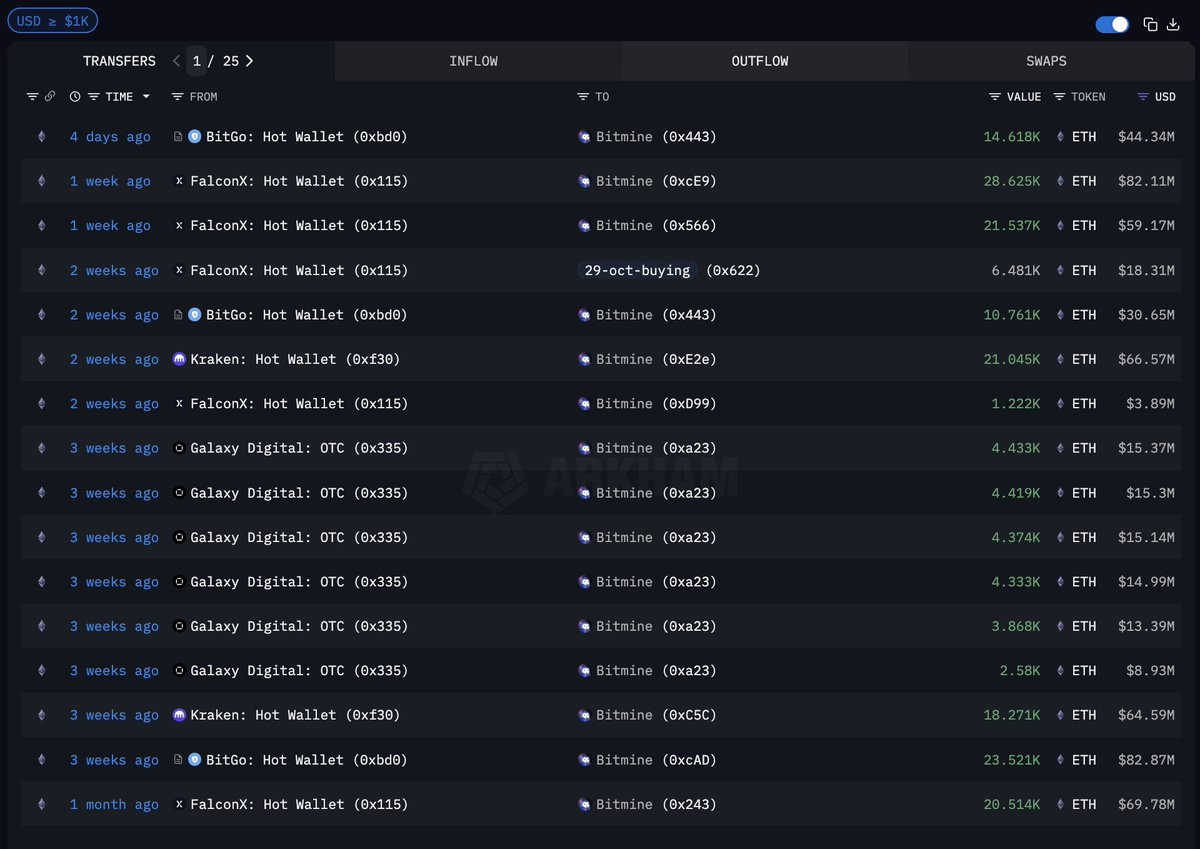Open Bitmine (0xC5C) address
The height and width of the screenshot is (849, 1200).
[656, 715]
